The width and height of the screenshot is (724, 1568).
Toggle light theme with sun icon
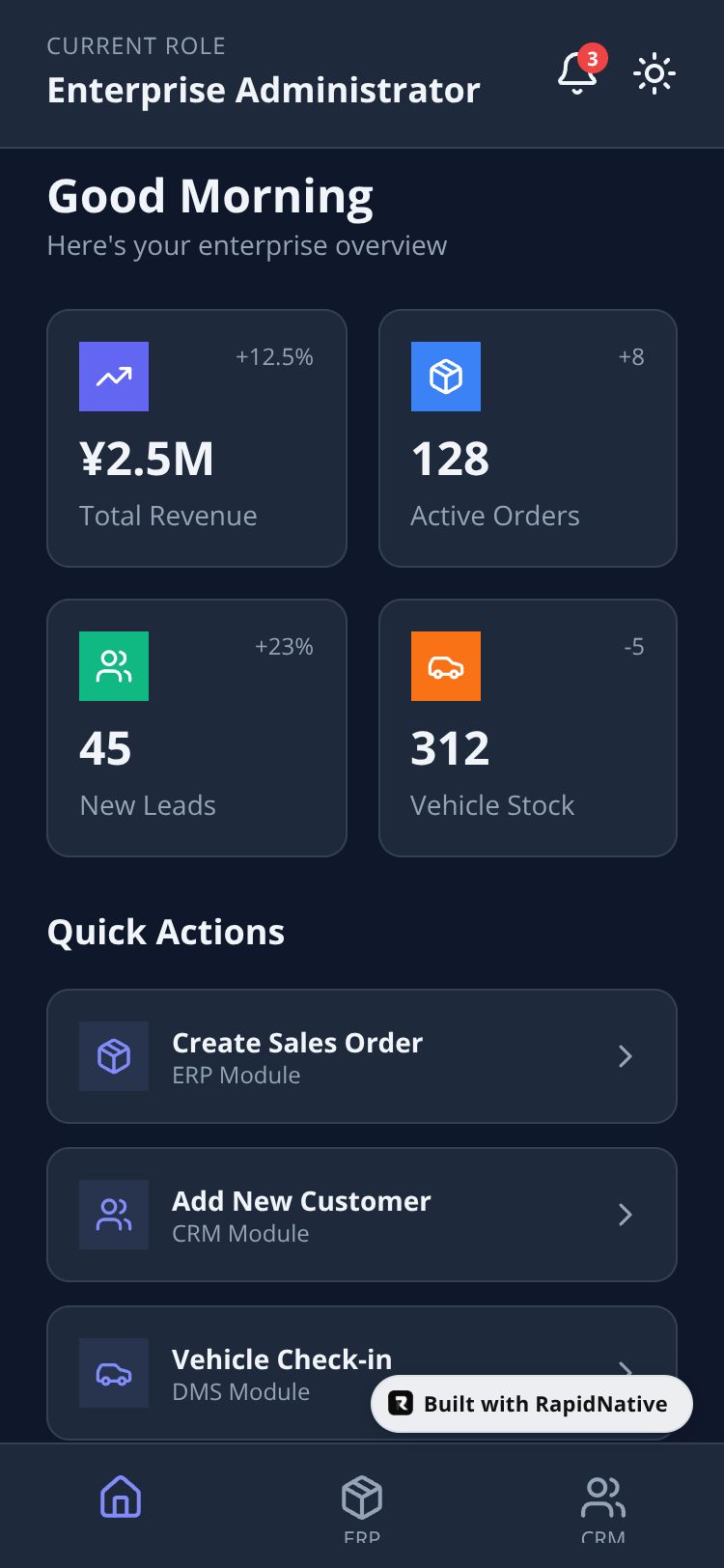pos(654,73)
